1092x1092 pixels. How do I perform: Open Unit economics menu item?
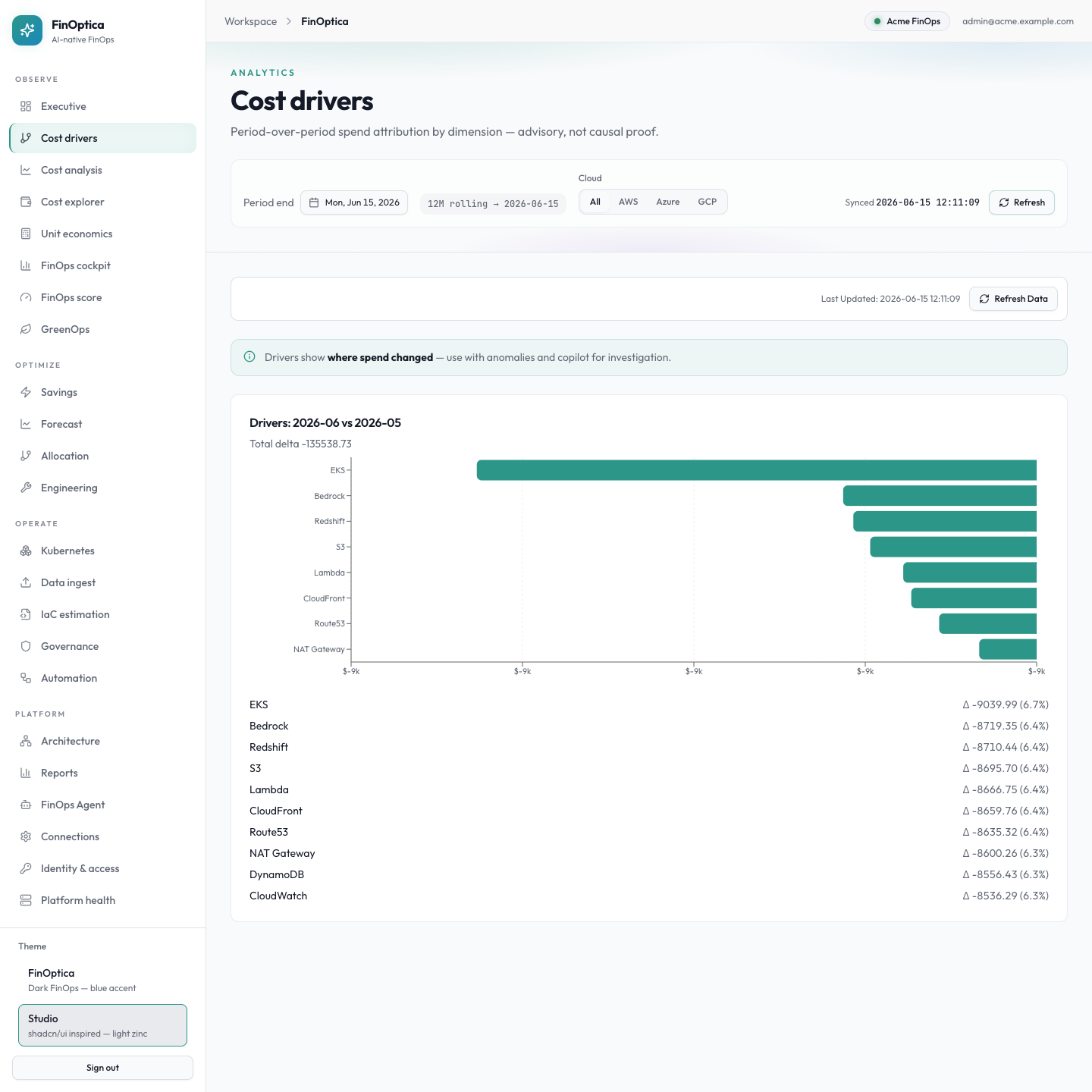(x=102, y=234)
